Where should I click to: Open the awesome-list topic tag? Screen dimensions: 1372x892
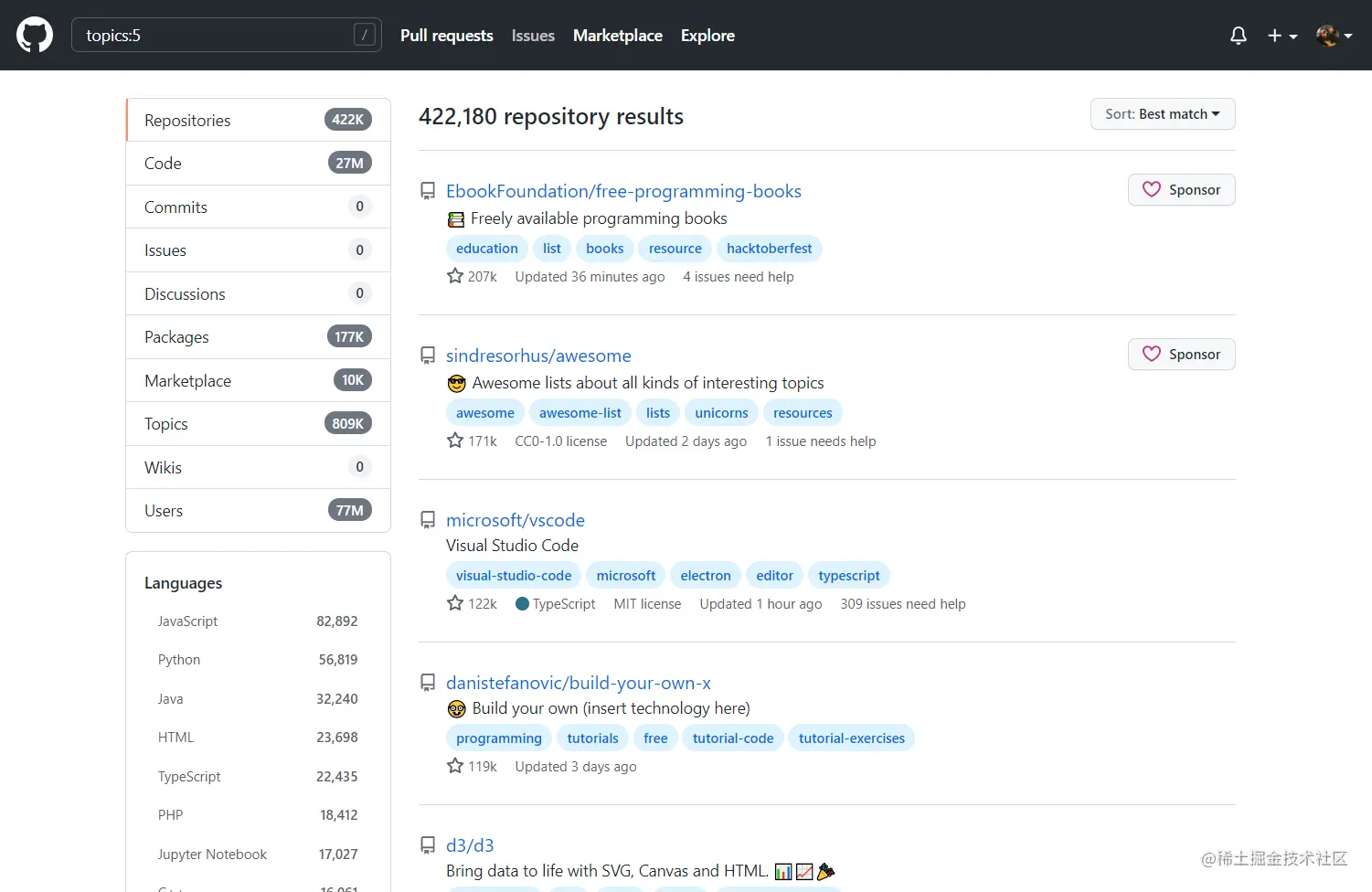tap(580, 413)
